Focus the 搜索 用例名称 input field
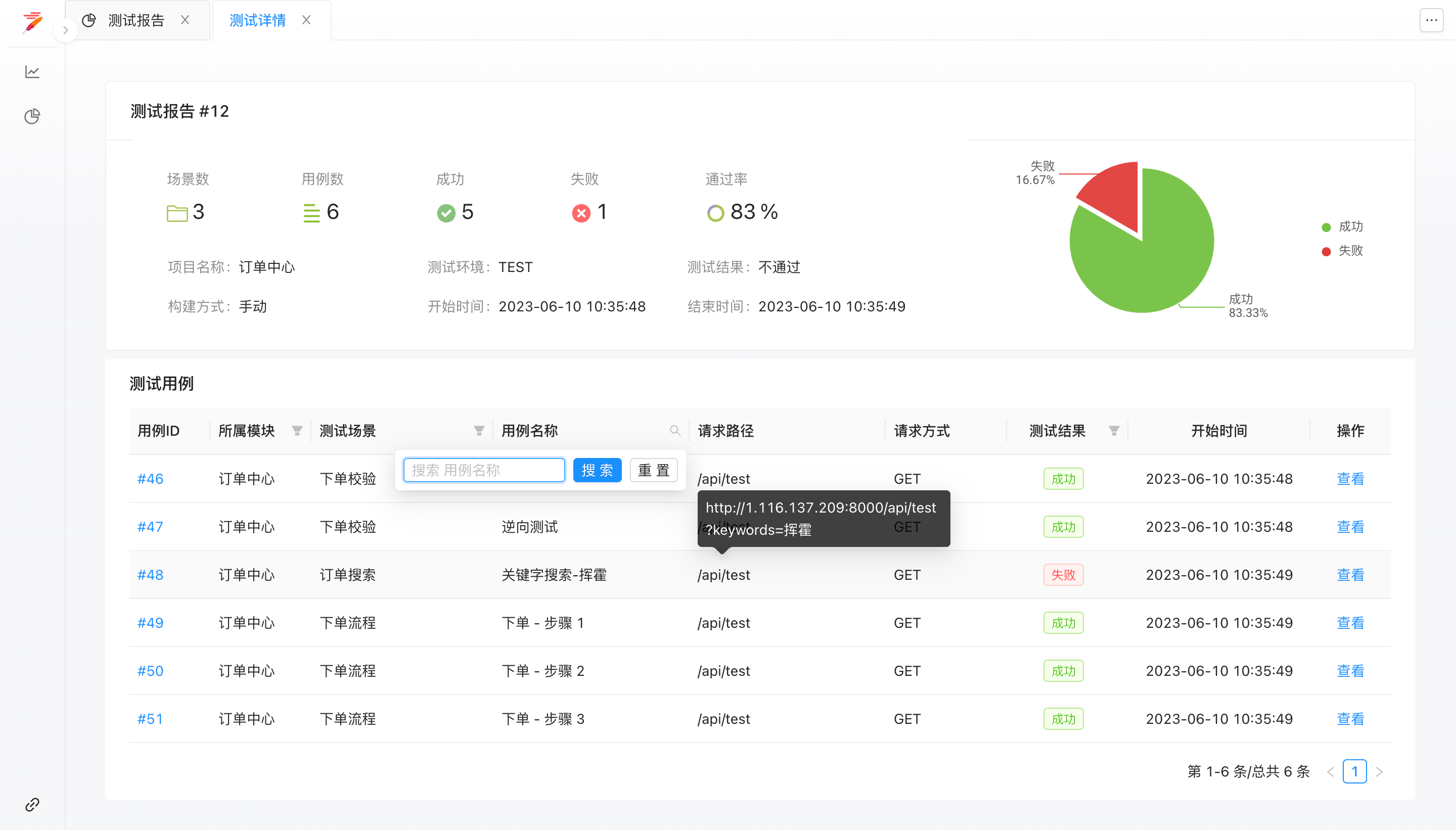The image size is (1456, 830). click(483, 470)
